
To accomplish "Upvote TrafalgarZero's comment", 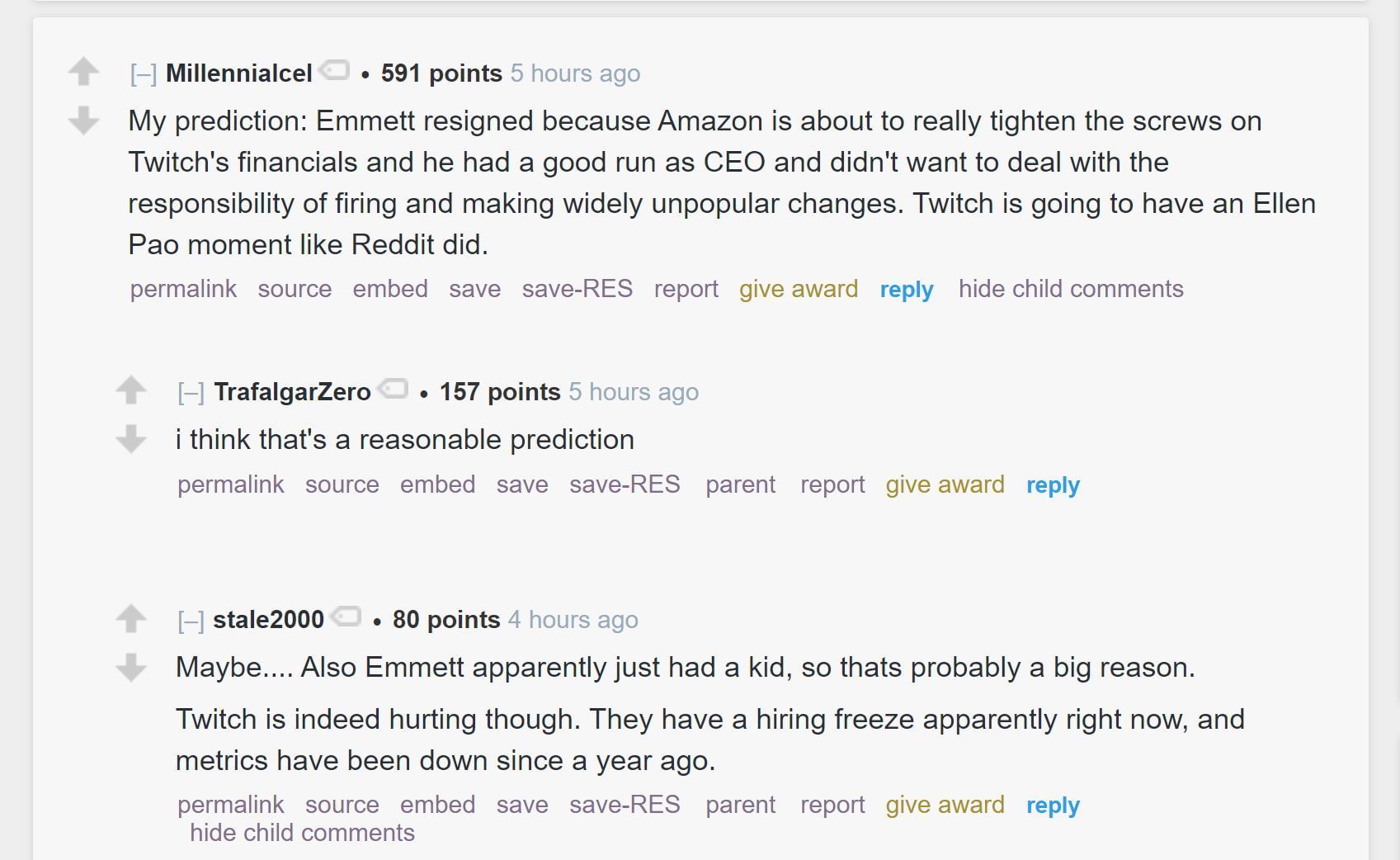I will pyautogui.click(x=131, y=390).
